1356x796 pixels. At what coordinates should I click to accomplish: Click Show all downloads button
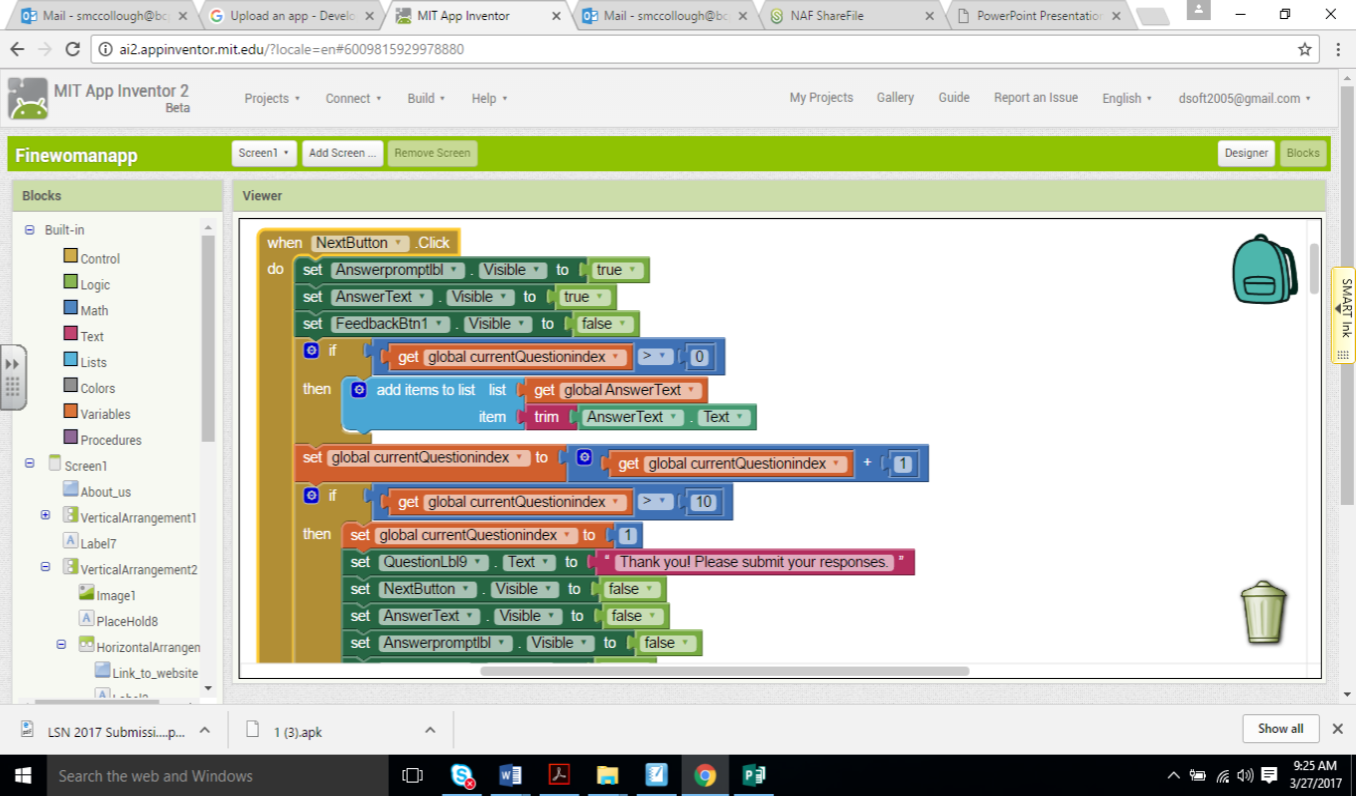[1281, 728]
